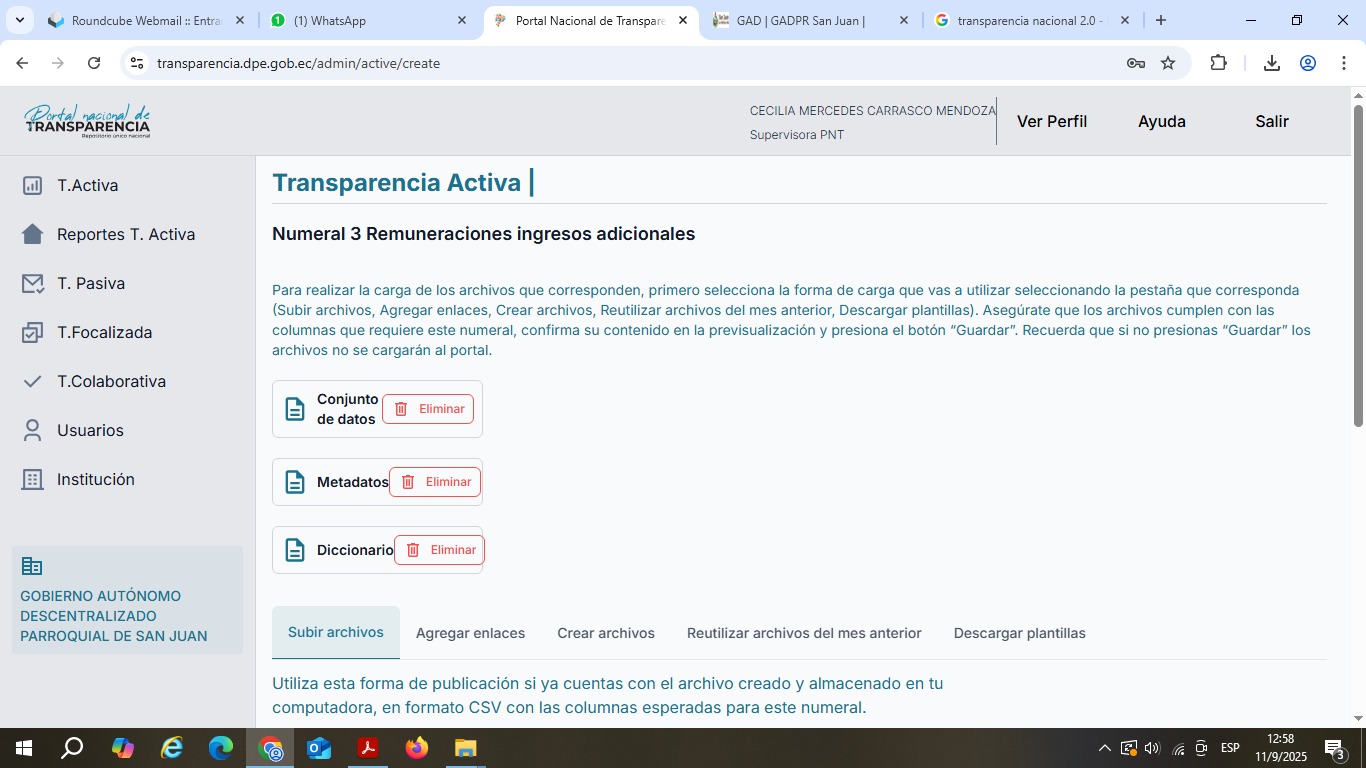The image size is (1366, 768).
Task: Click the Portal Nacional de Transparencia logo
Action: [87, 121]
